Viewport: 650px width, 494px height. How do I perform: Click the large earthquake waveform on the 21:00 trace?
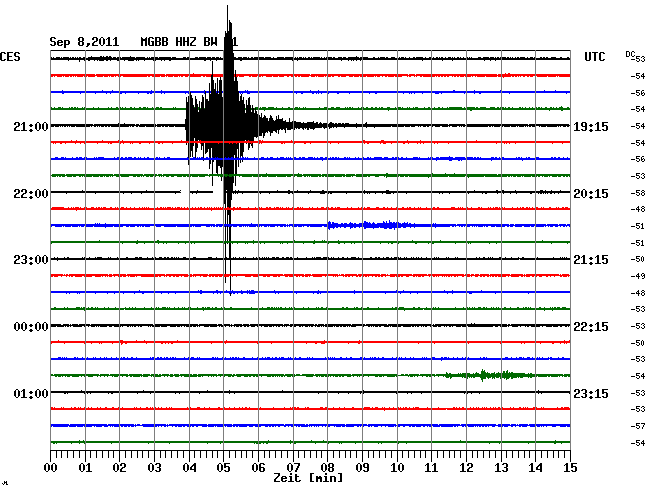(226, 126)
